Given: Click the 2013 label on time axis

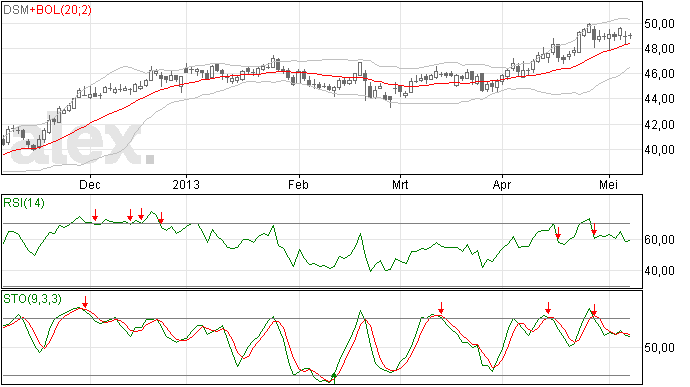Looking at the screenshot, I should [186, 184].
